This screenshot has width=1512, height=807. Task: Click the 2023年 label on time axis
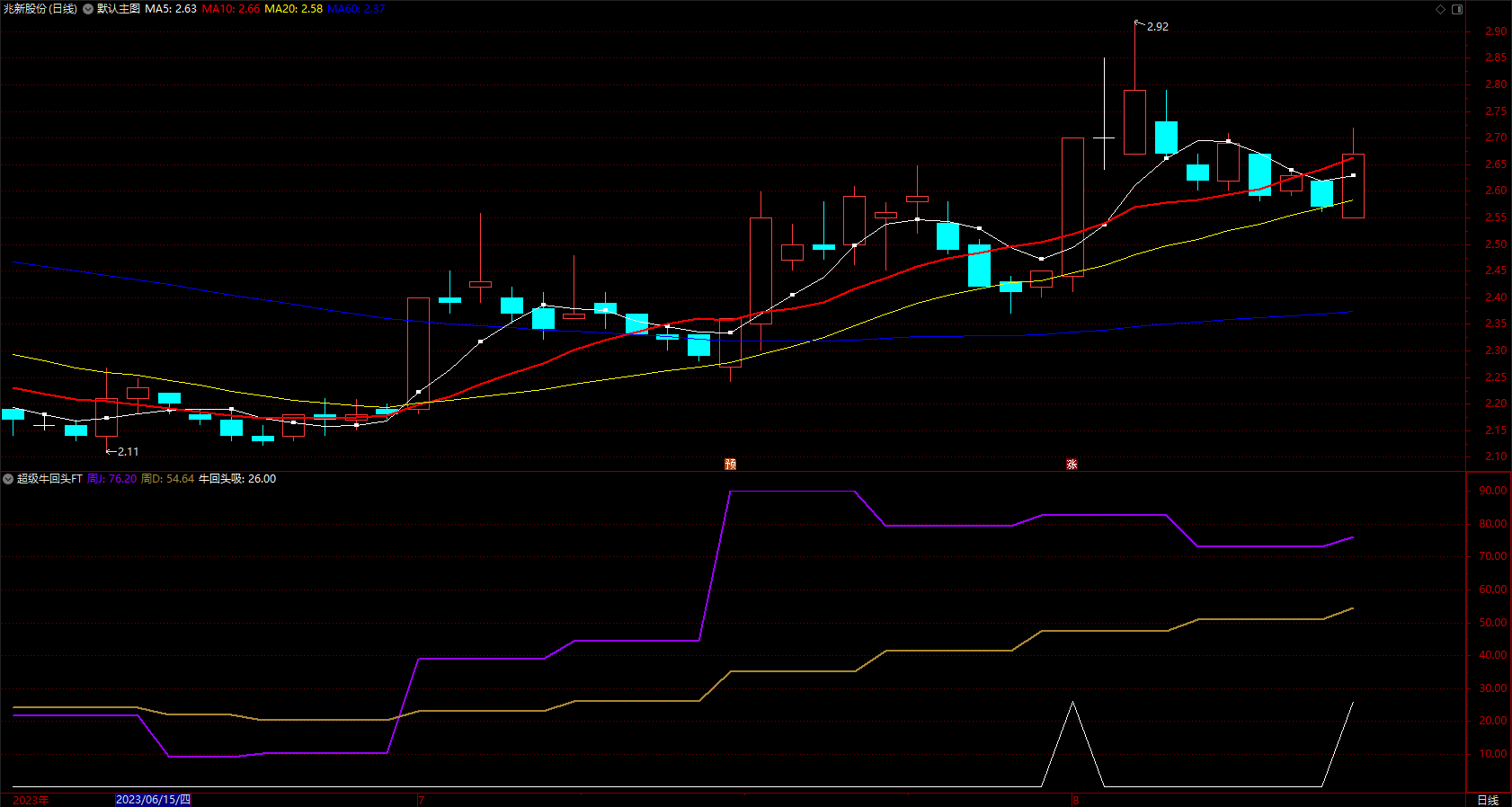point(31,800)
